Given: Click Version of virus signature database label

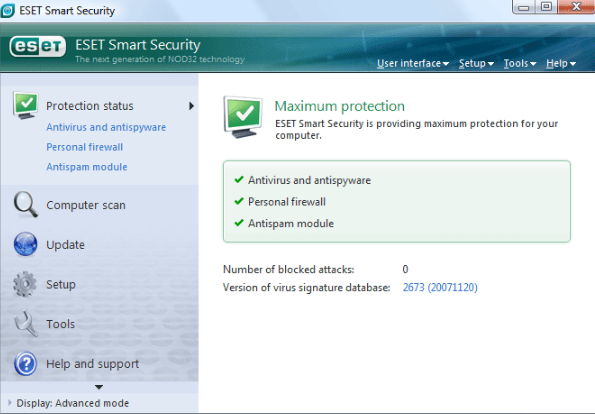Looking at the screenshot, I should tap(306, 287).
